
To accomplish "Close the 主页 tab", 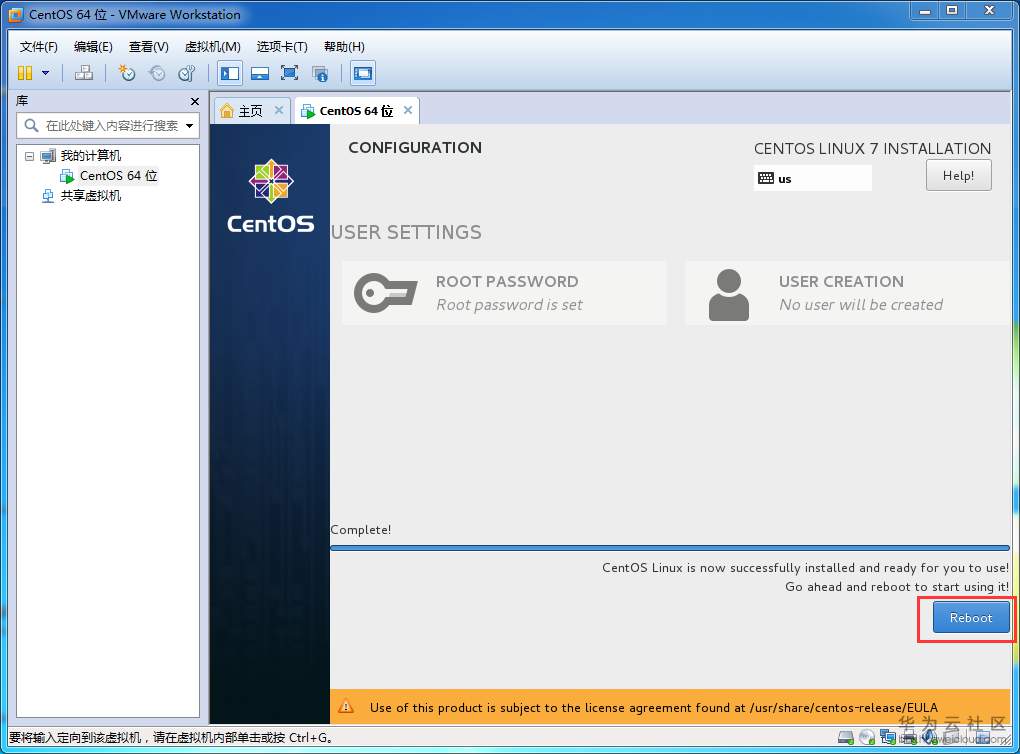I will pos(278,110).
